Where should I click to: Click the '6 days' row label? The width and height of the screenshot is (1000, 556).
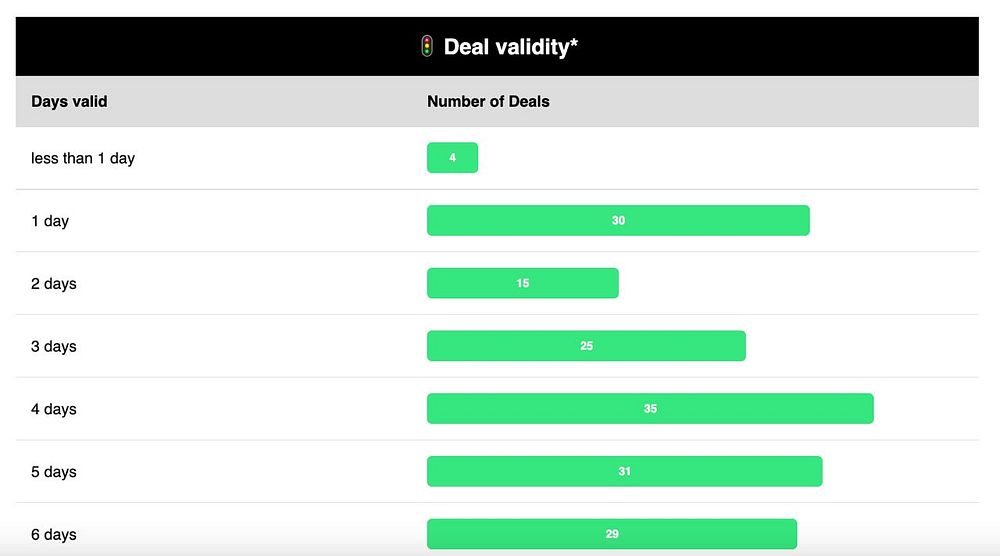(x=54, y=534)
